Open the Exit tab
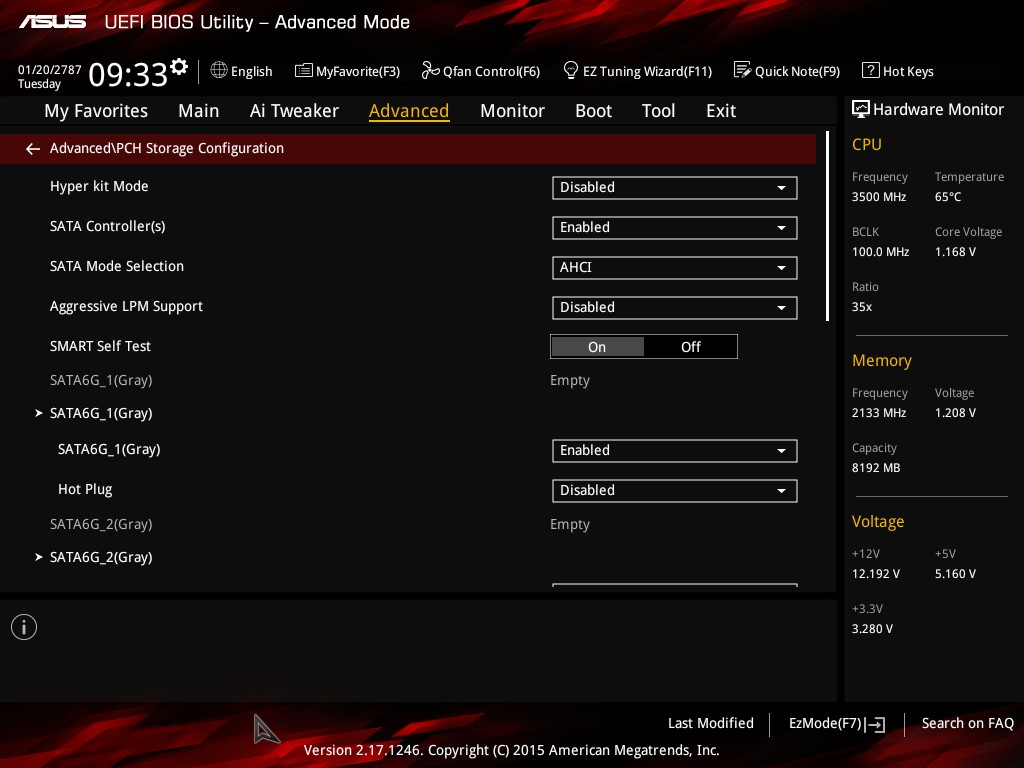Image resolution: width=1024 pixels, height=768 pixels. [x=721, y=111]
